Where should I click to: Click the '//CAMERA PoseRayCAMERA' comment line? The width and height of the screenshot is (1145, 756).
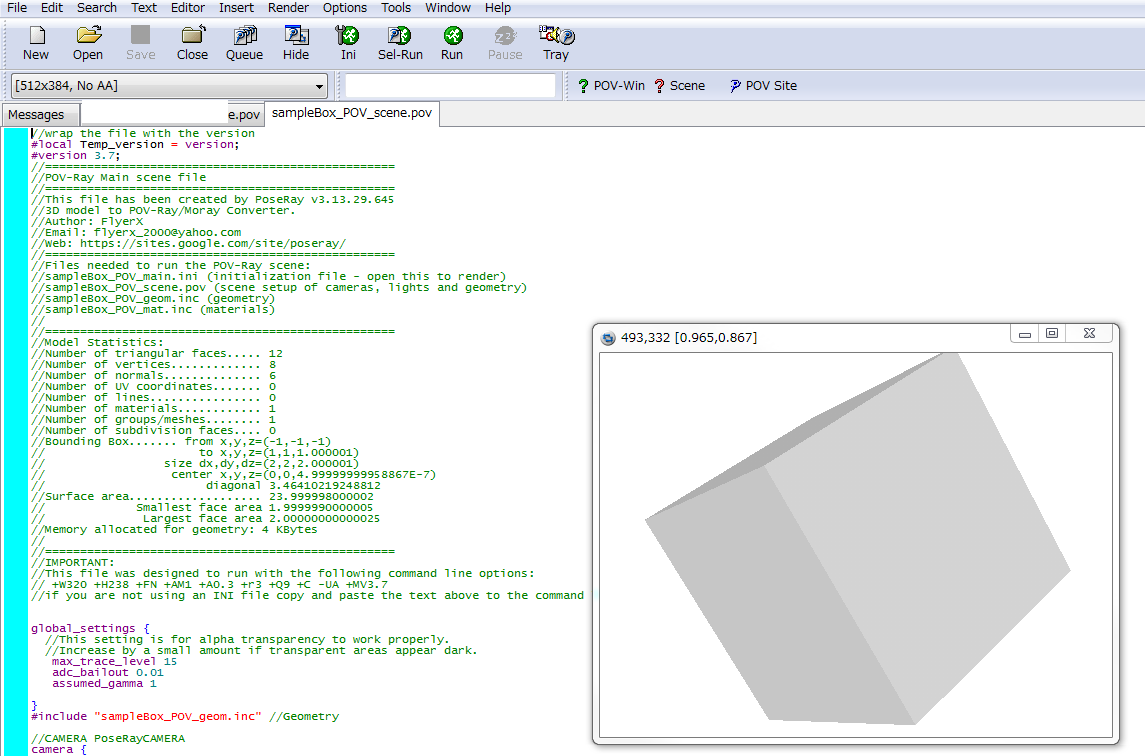[108, 738]
